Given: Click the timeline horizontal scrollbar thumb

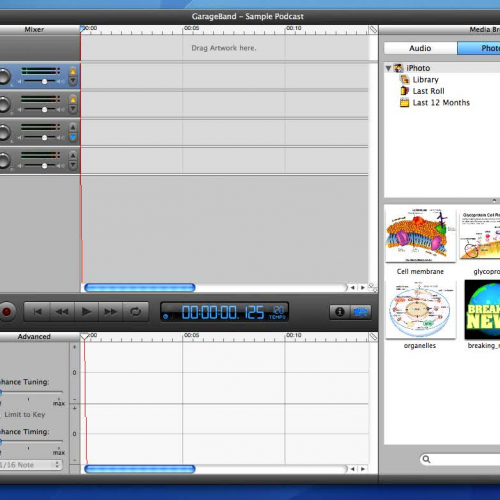Looking at the screenshot, I should pos(140,287).
